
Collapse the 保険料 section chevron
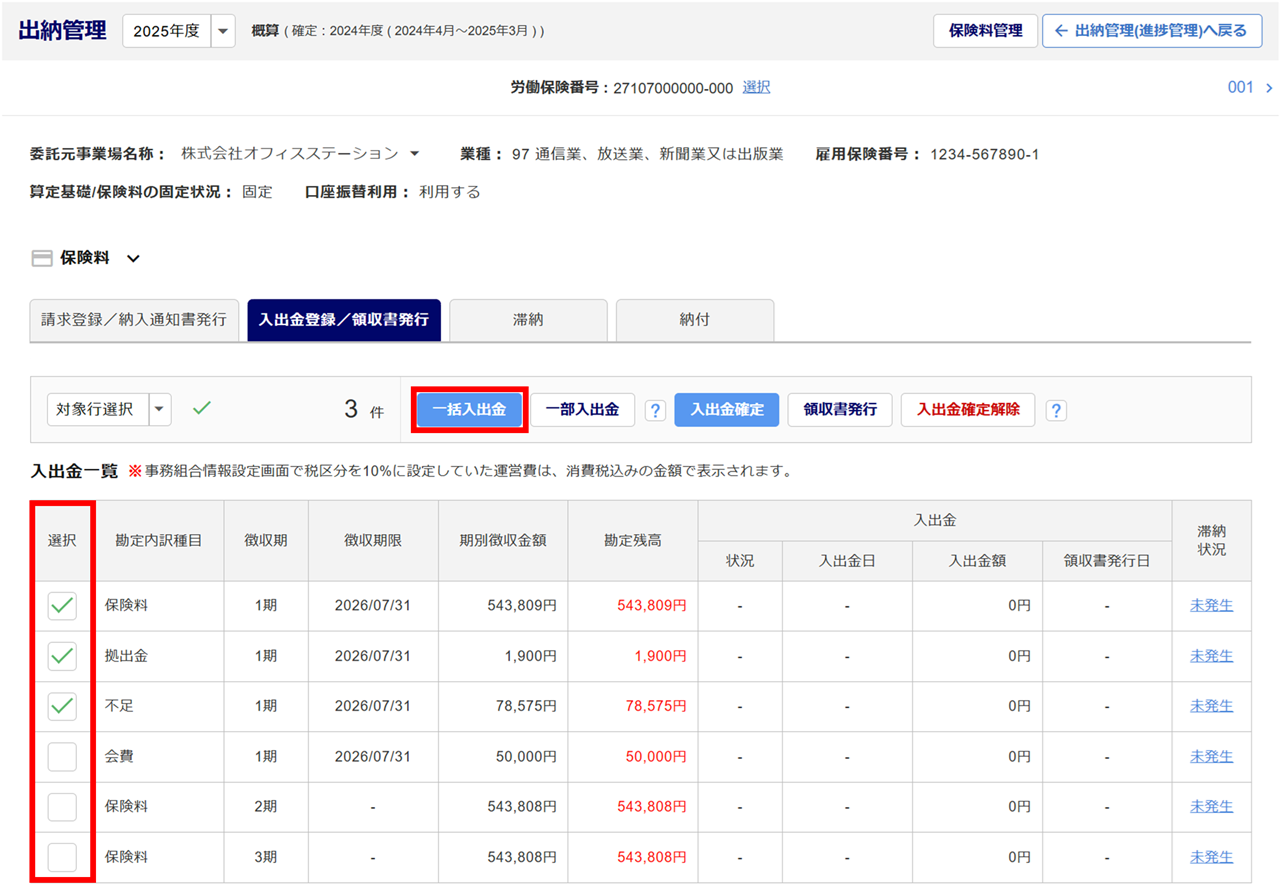pos(133,259)
